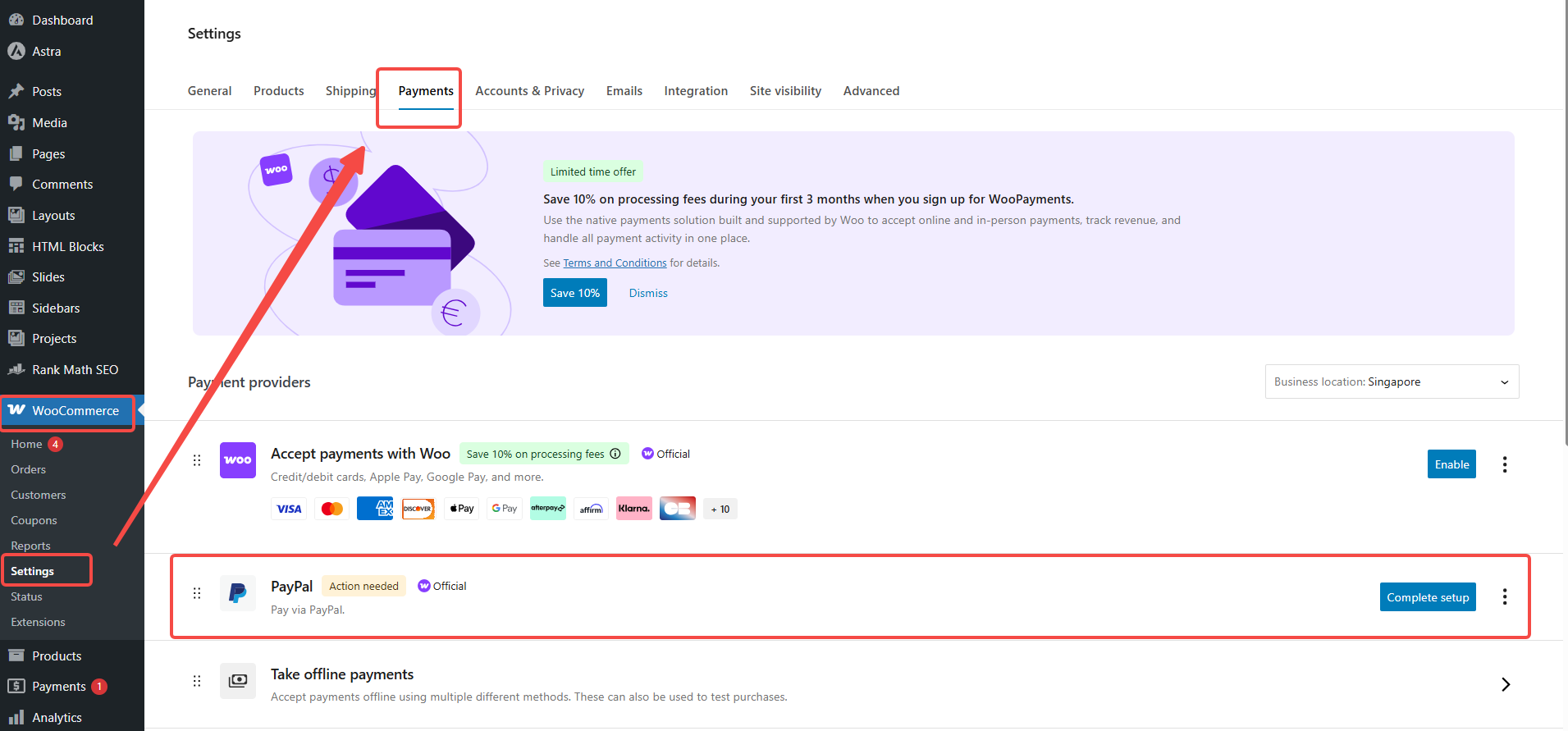Click the Mastercard logo
The height and width of the screenshot is (731, 1568).
(332, 509)
